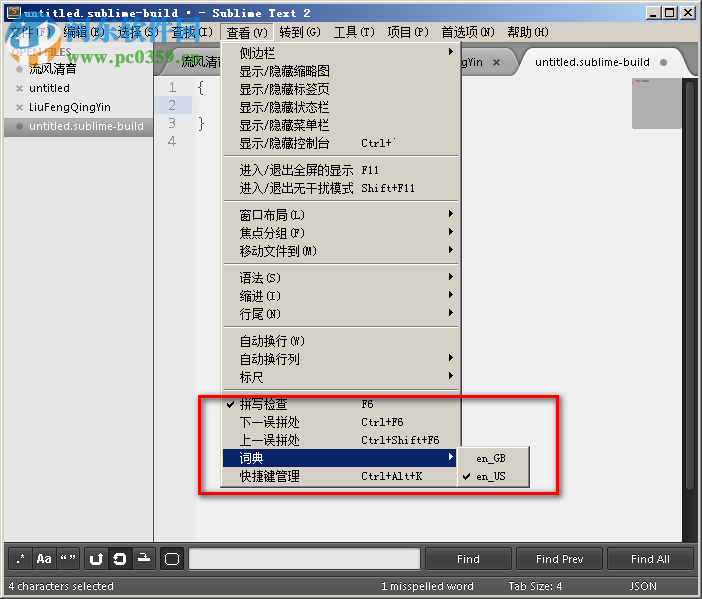This screenshot has width=702, height=599.
Task: Click JSON syntax in status bar
Action: (643, 586)
